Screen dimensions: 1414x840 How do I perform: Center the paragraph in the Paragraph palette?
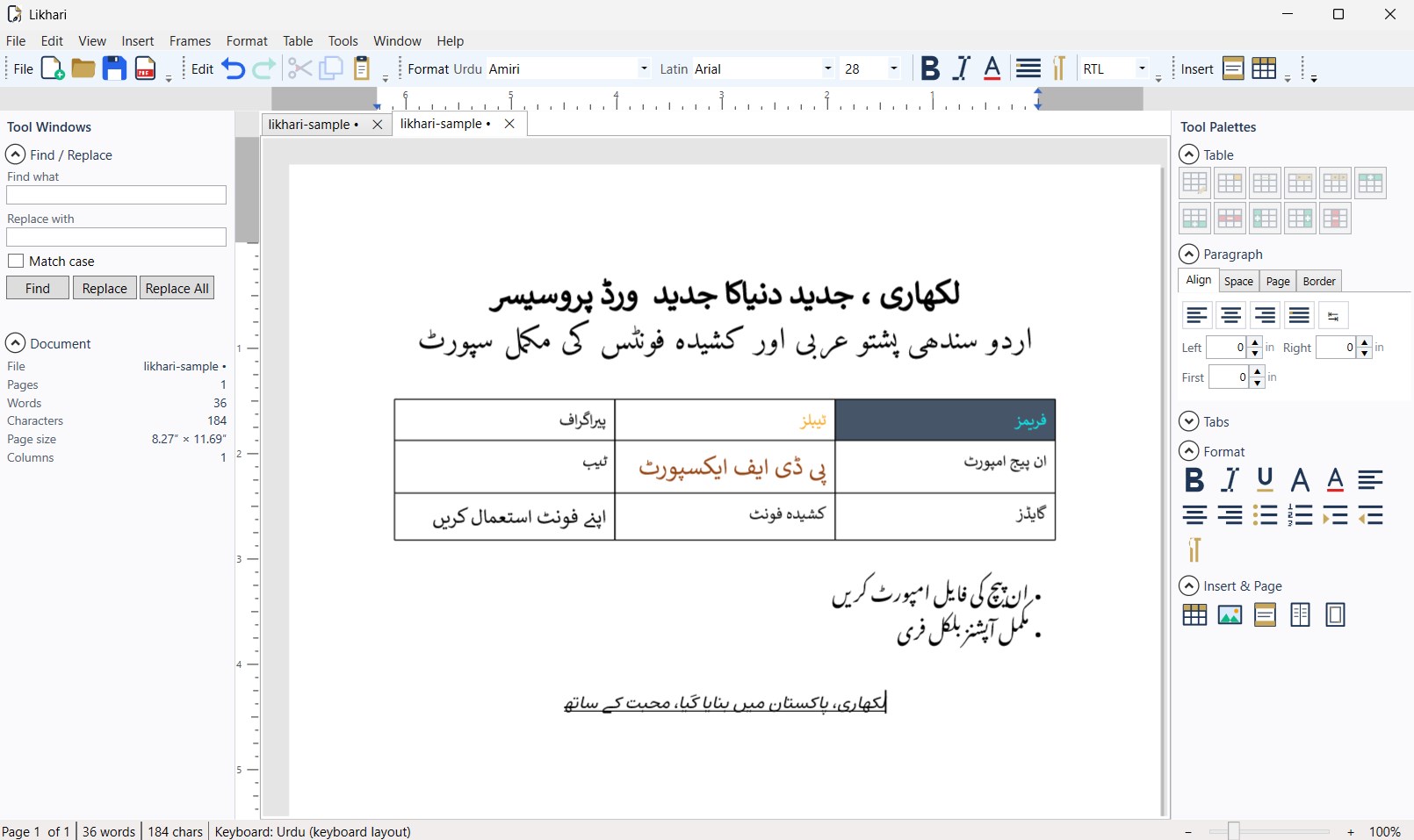pos(1230,315)
